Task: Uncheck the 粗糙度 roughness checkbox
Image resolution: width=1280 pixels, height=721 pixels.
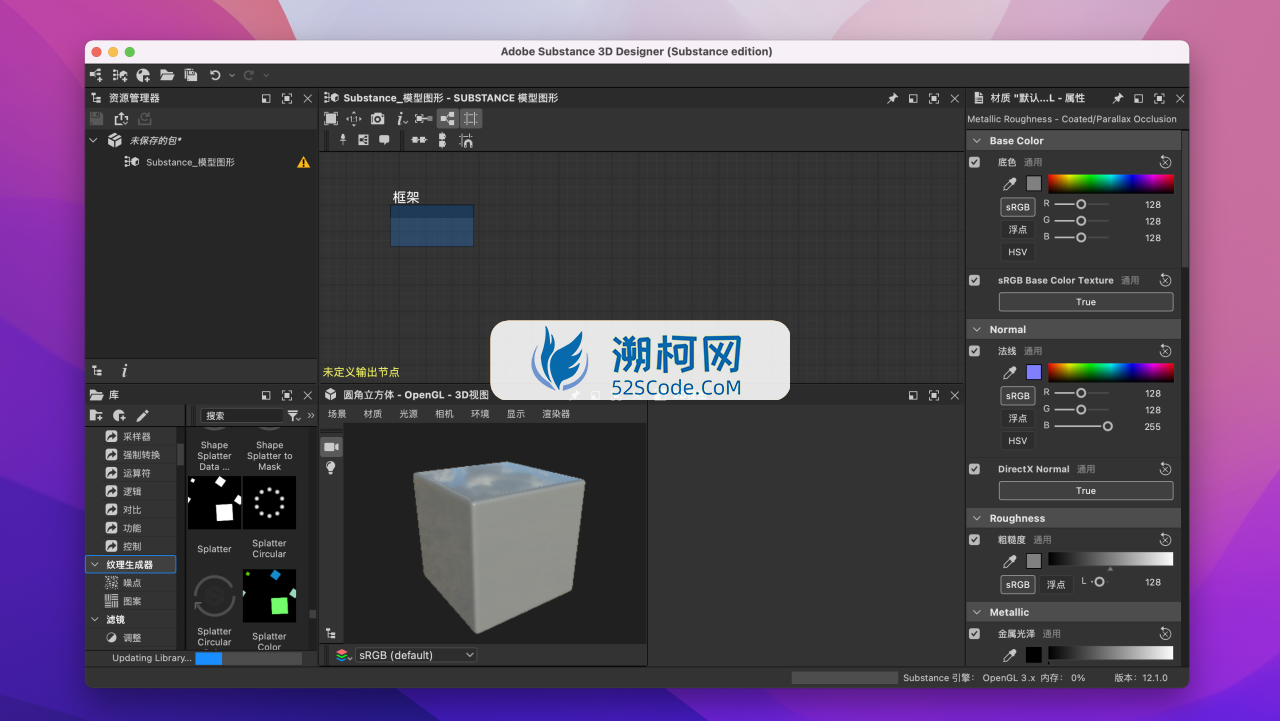Action: point(975,540)
